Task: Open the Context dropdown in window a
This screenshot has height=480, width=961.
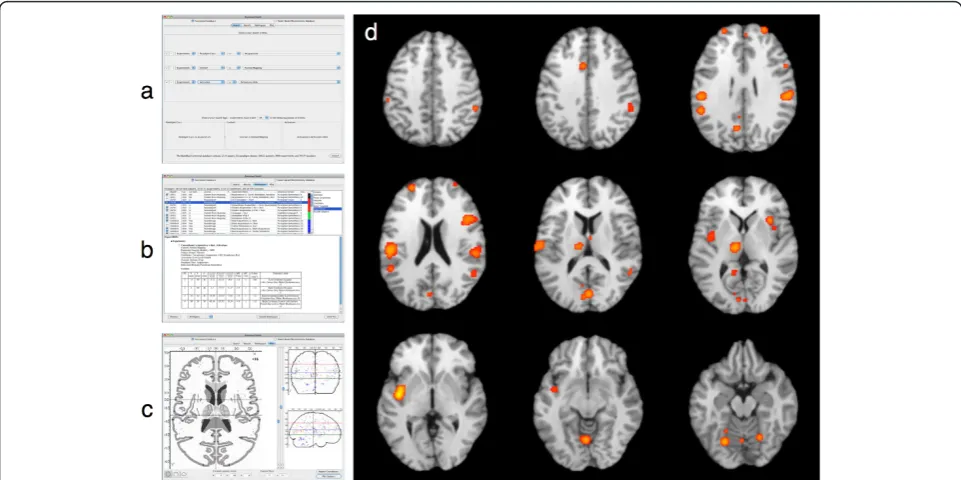Action: click(x=211, y=67)
